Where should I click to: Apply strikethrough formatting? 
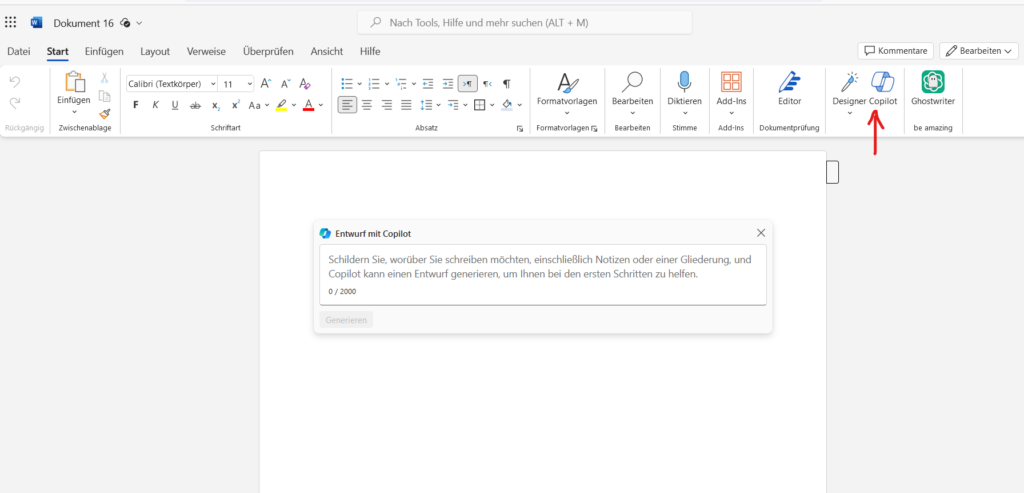(195, 104)
